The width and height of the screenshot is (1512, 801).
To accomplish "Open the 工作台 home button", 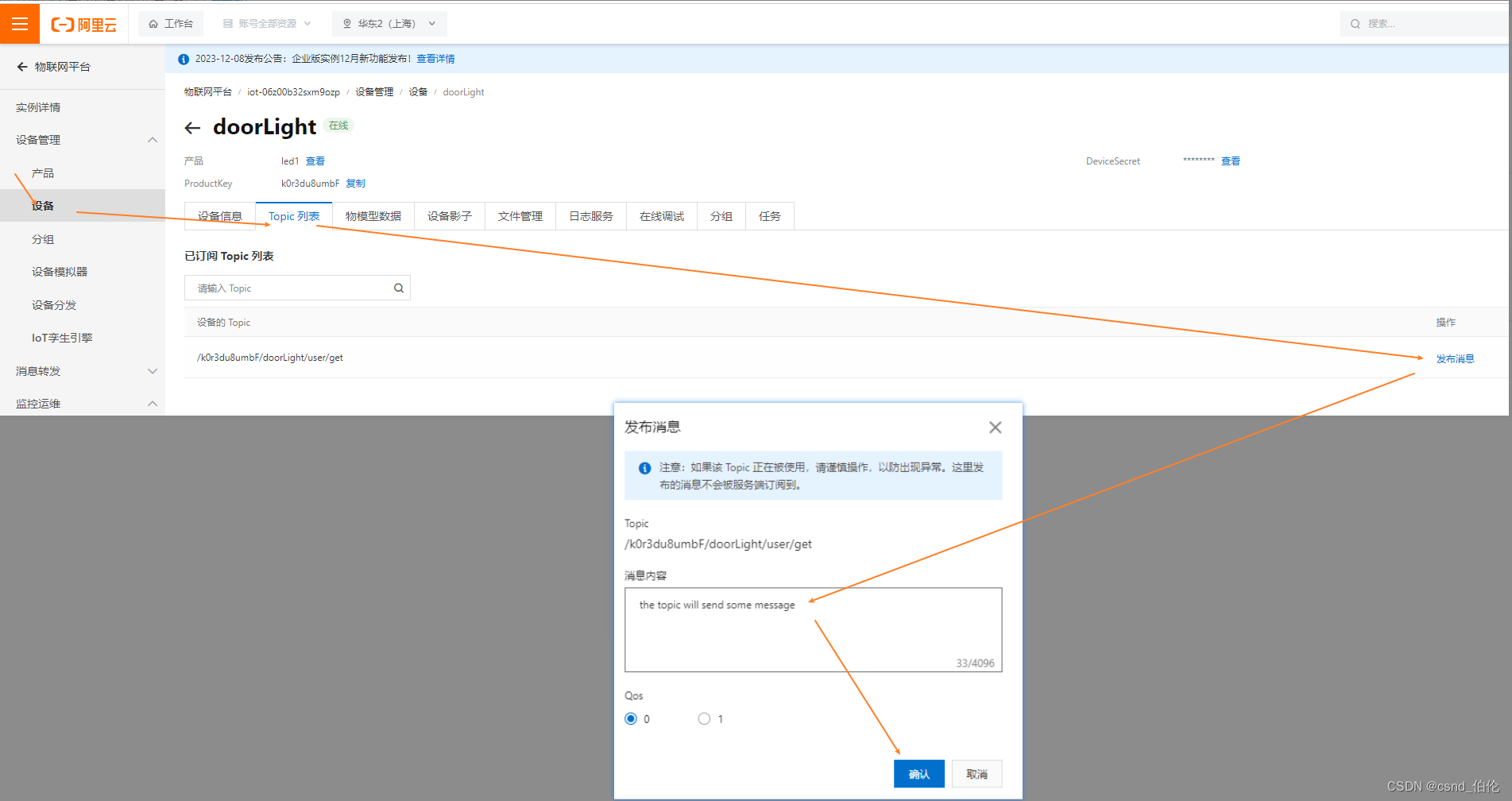I will 171,24.
